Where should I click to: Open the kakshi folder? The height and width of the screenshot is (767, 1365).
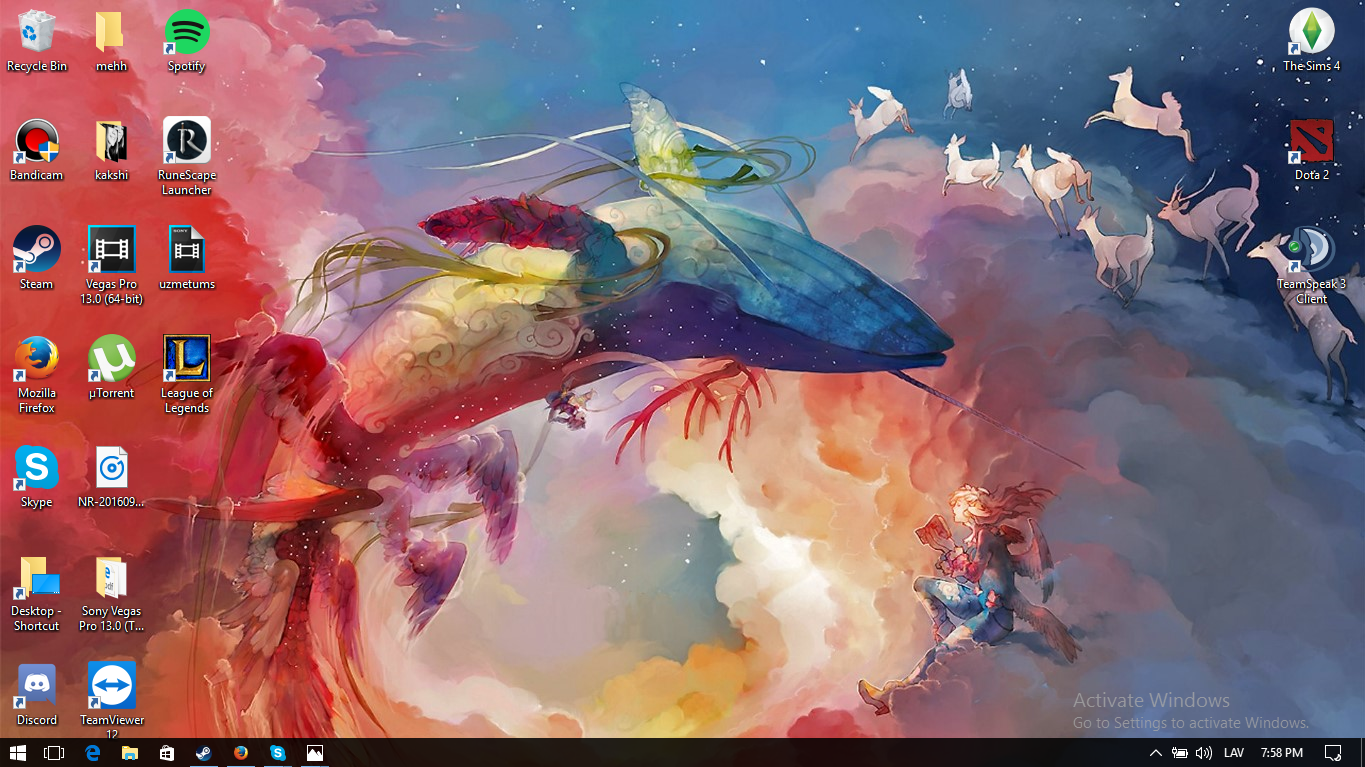(111, 150)
